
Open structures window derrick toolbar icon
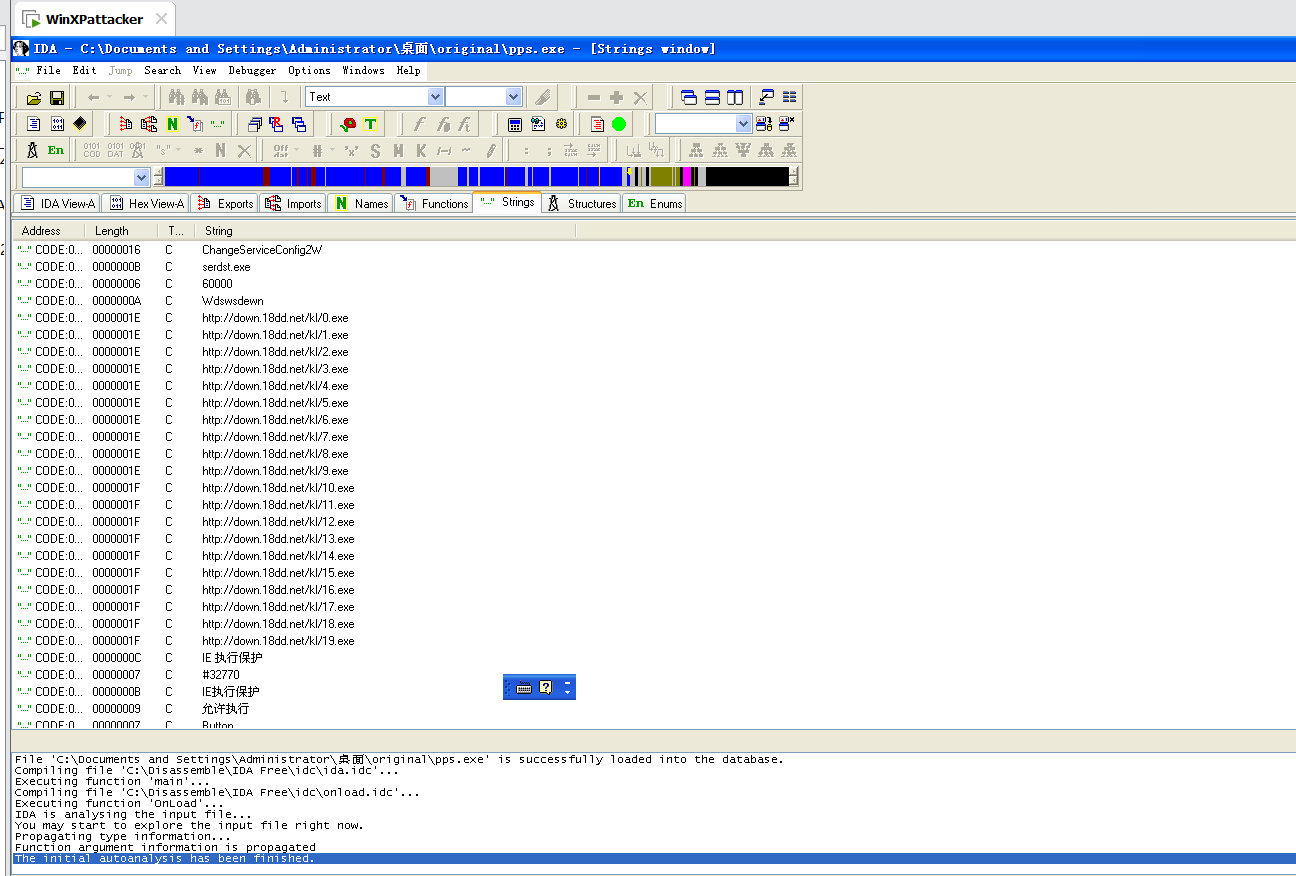(33, 151)
